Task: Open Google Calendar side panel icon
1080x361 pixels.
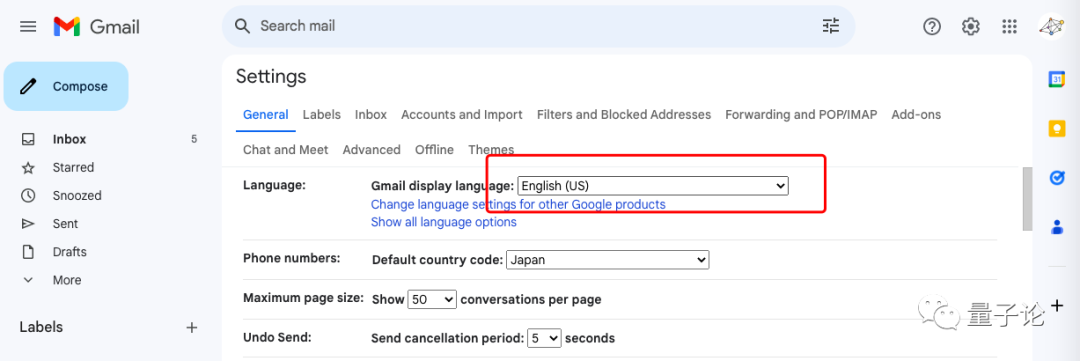Action: coord(1057,79)
